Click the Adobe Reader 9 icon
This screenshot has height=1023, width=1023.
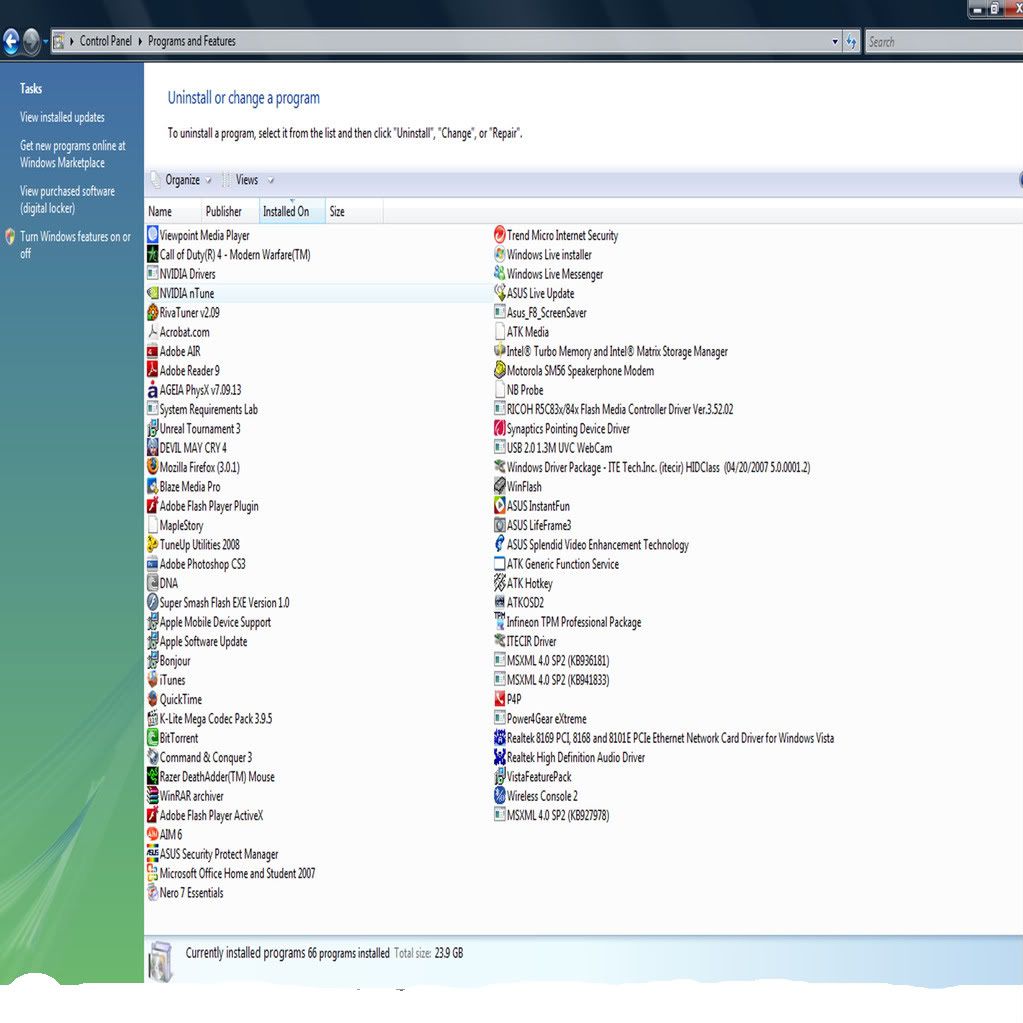coord(153,371)
